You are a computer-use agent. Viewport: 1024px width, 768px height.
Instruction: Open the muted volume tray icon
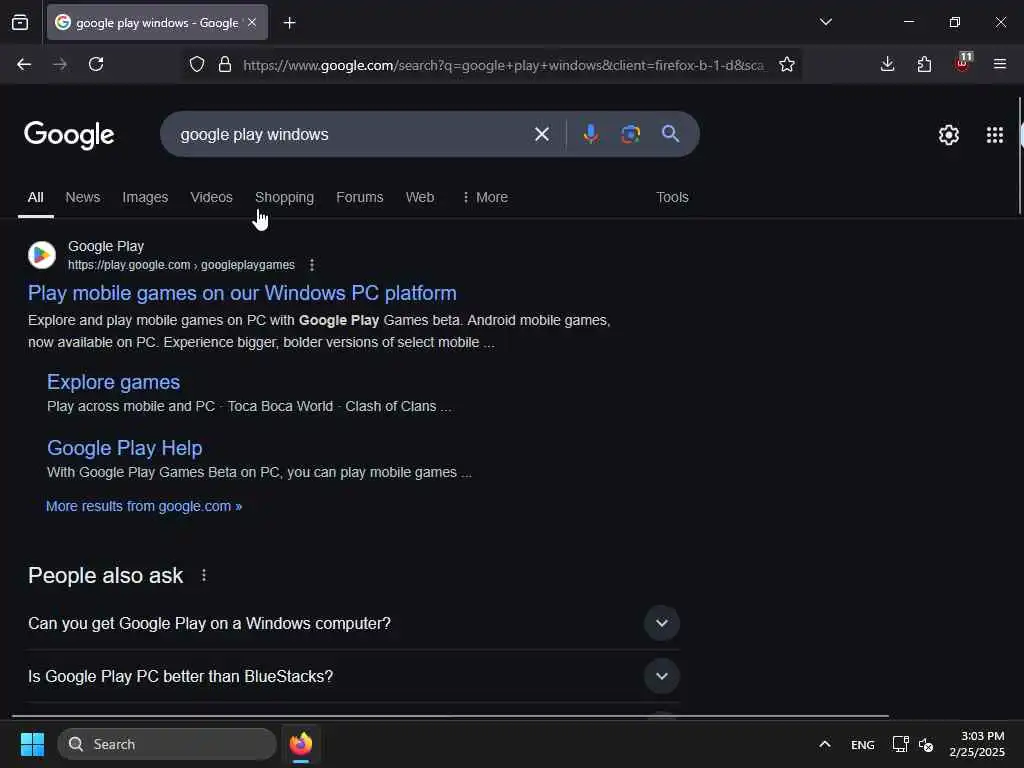[925, 744]
